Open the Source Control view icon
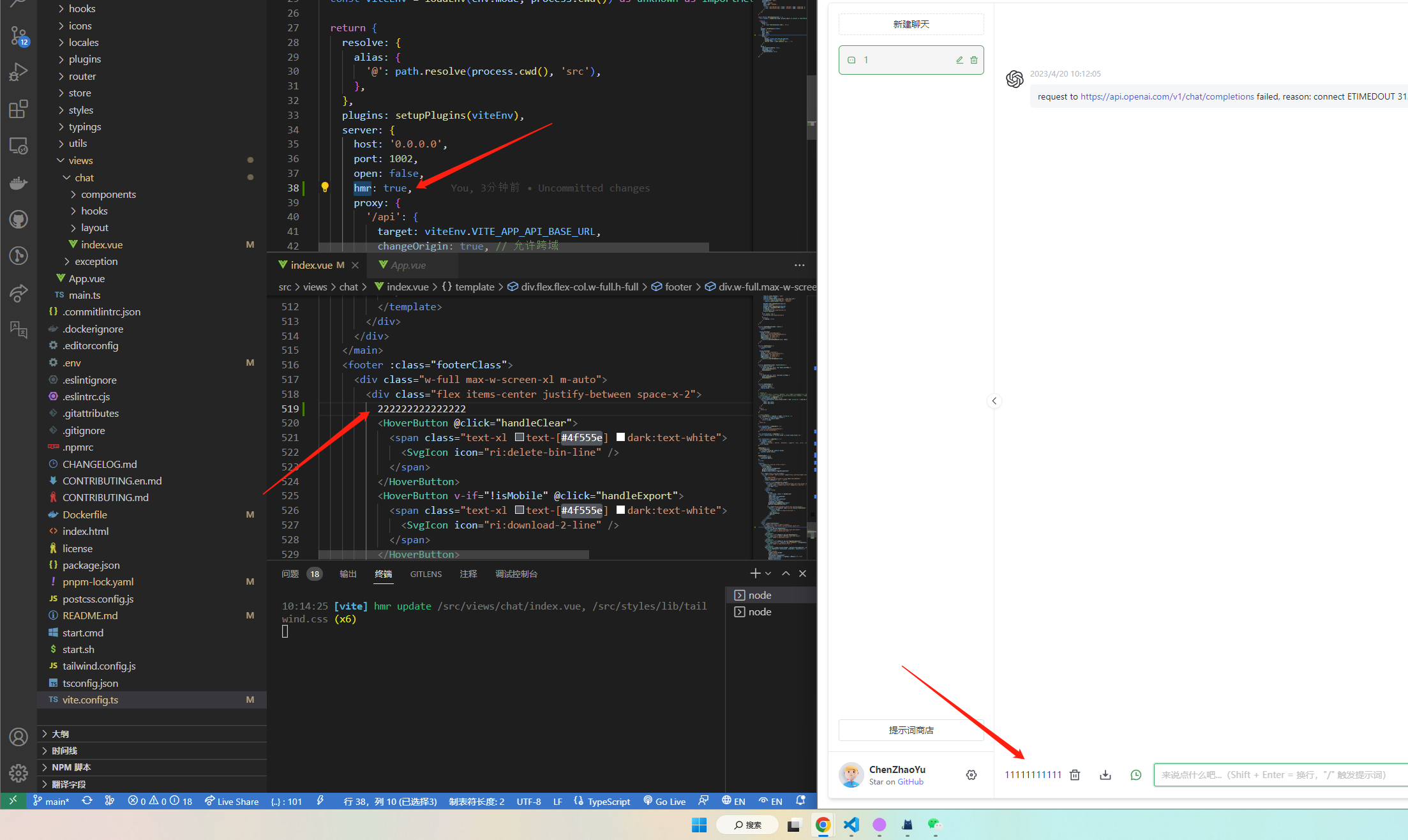 pyautogui.click(x=19, y=35)
